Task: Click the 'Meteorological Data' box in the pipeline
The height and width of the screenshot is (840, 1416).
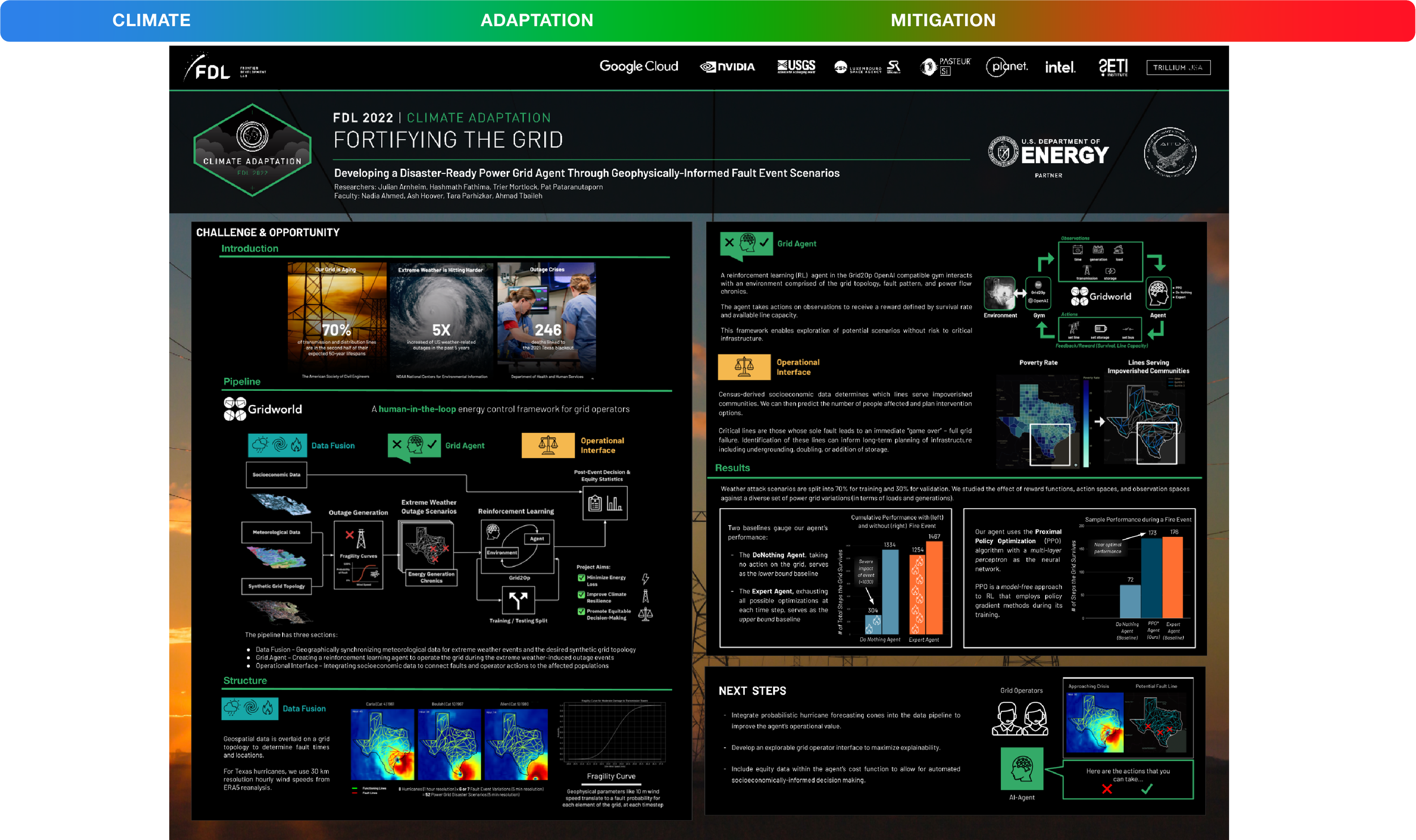Action: tap(276, 532)
